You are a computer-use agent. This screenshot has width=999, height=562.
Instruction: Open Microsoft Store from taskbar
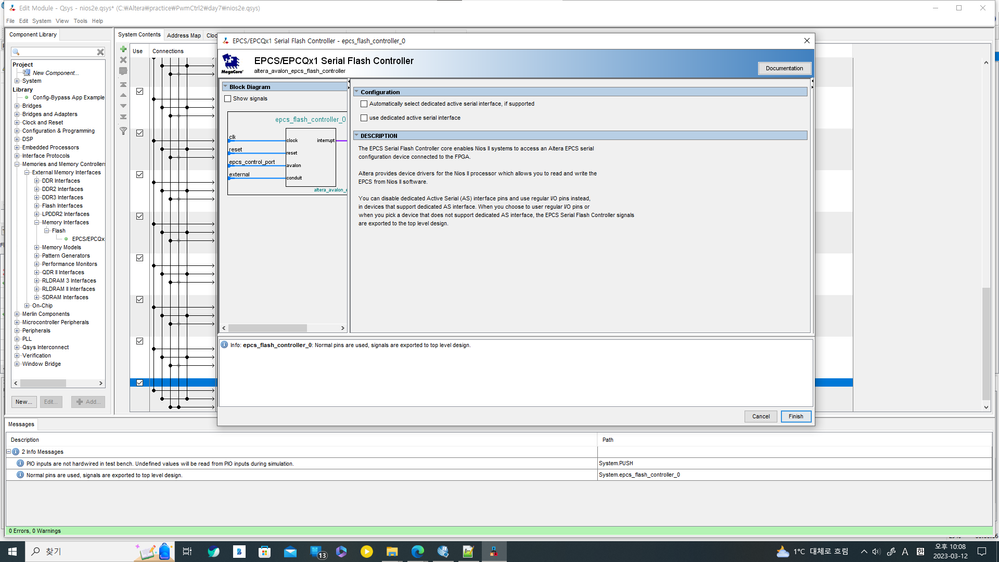point(264,551)
